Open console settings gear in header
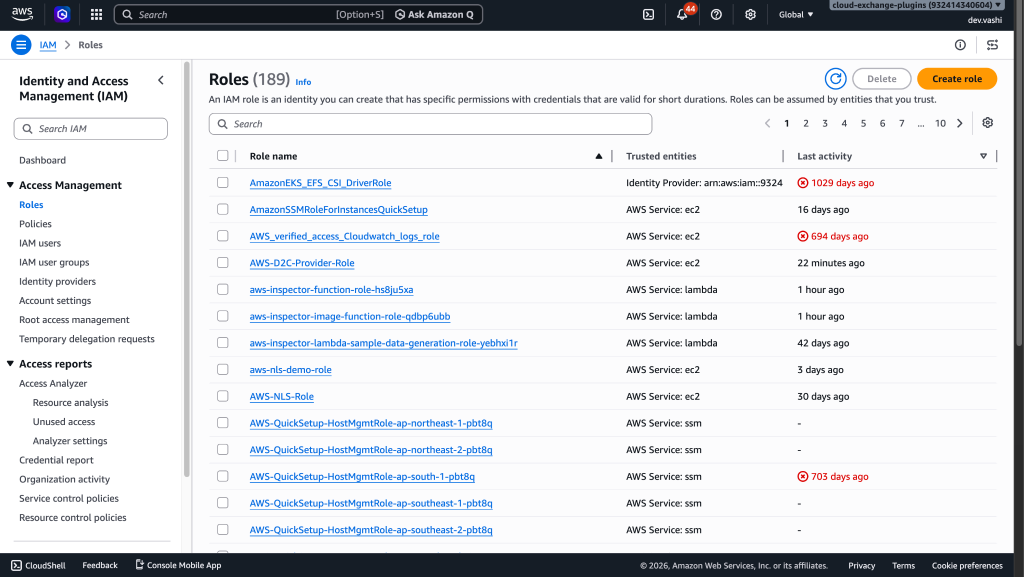This screenshot has width=1024, height=577. (x=750, y=14)
